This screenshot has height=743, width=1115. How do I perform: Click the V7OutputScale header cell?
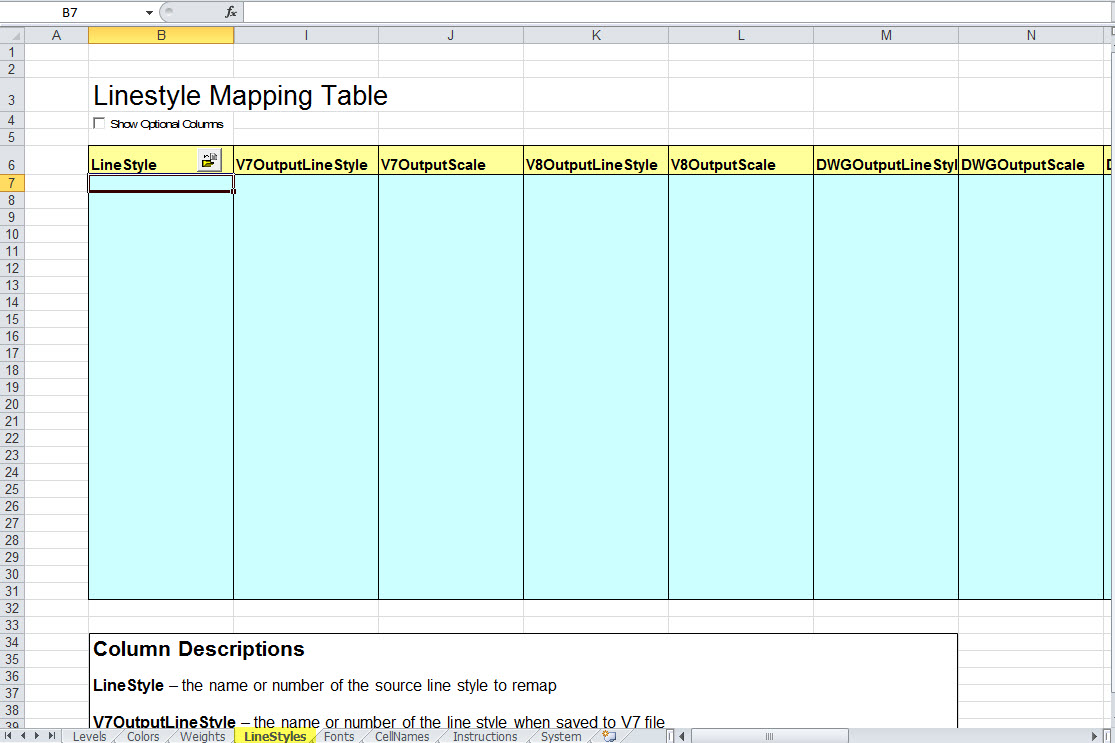452,161
